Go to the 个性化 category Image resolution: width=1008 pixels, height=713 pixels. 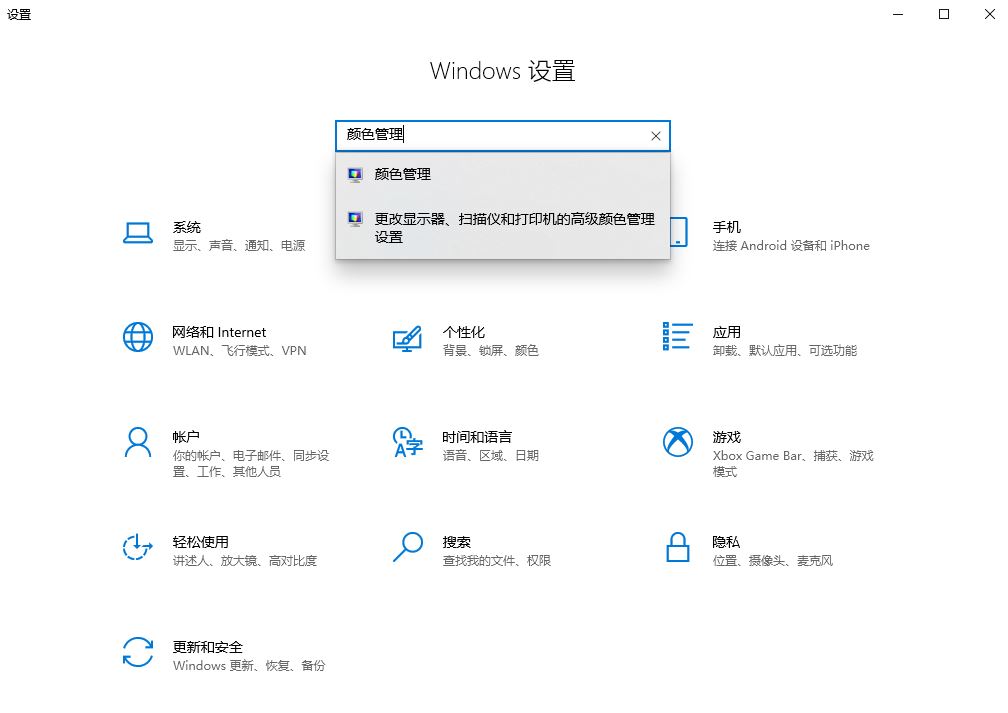coord(464,332)
